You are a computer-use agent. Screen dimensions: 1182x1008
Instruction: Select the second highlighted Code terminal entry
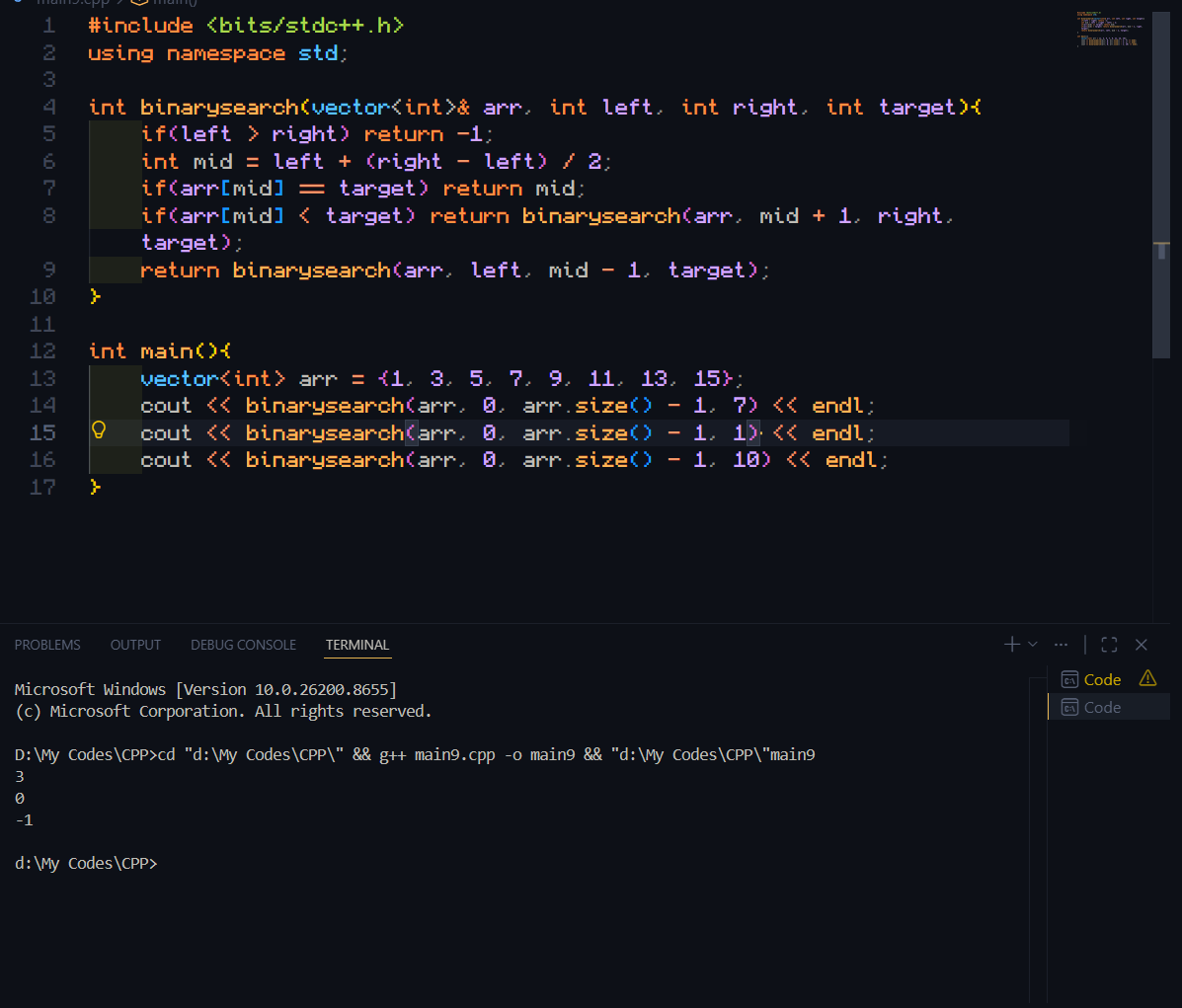[1108, 707]
